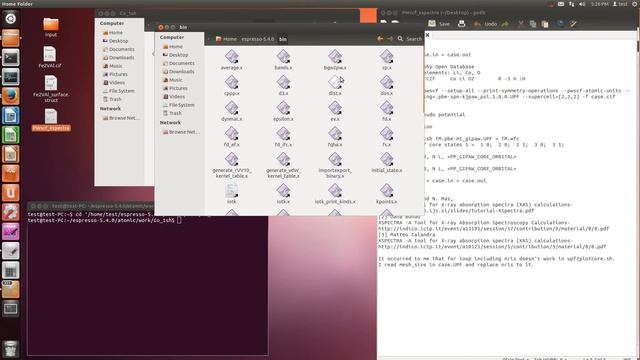Viewport: 640px width, 360px height.
Task: Open Files from the launcher
Action: tap(10, 38)
